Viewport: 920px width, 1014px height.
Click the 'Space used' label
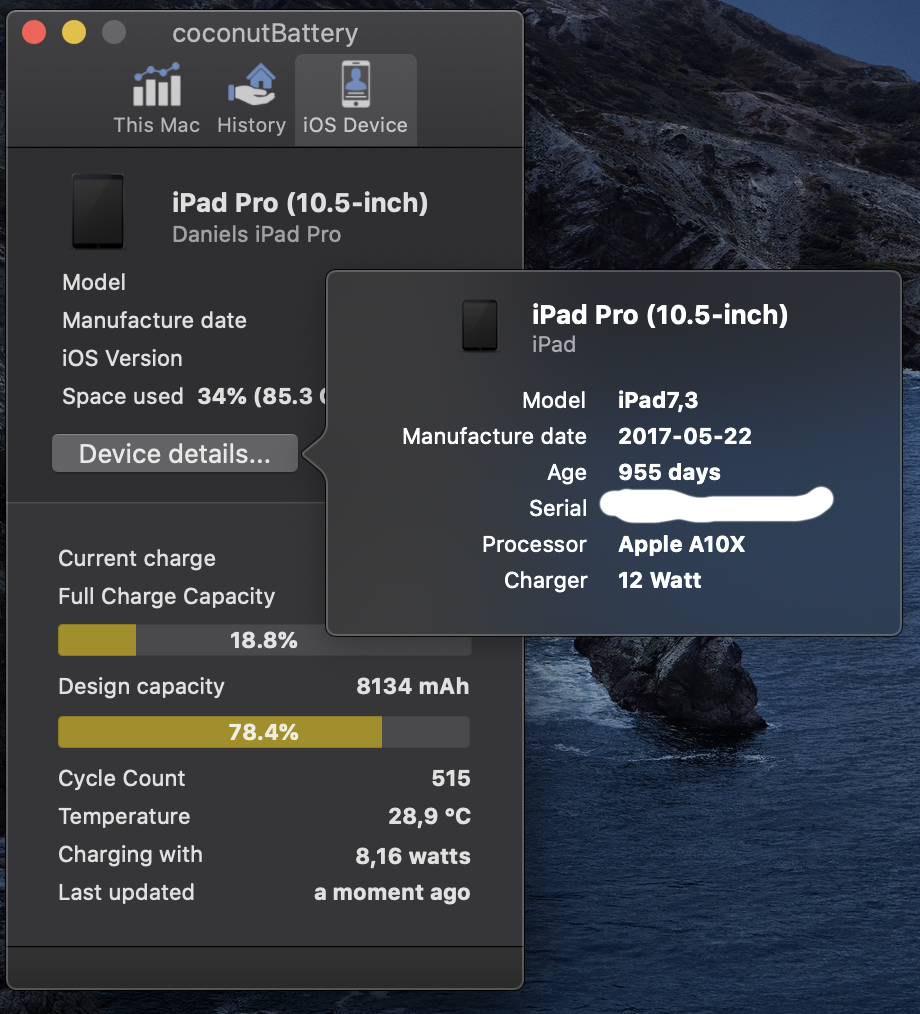(x=123, y=396)
